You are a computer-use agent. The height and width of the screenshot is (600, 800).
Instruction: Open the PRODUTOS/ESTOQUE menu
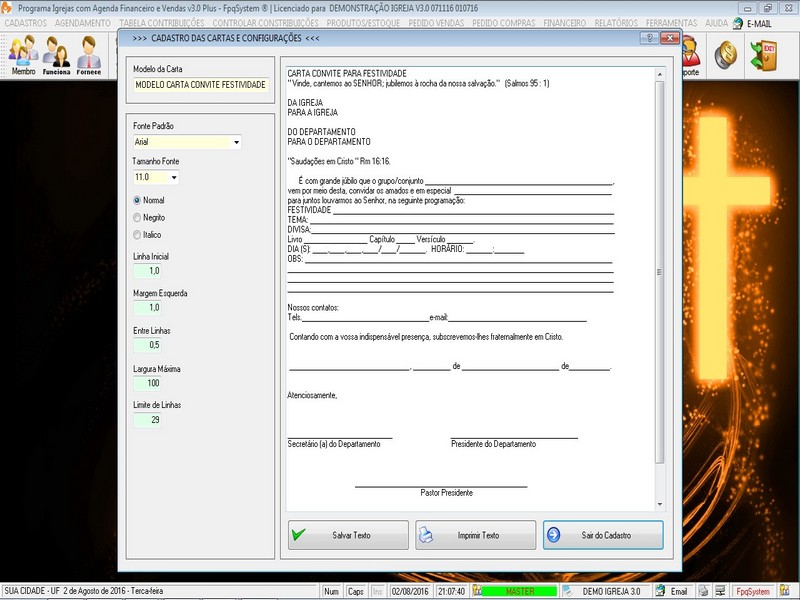click(363, 23)
